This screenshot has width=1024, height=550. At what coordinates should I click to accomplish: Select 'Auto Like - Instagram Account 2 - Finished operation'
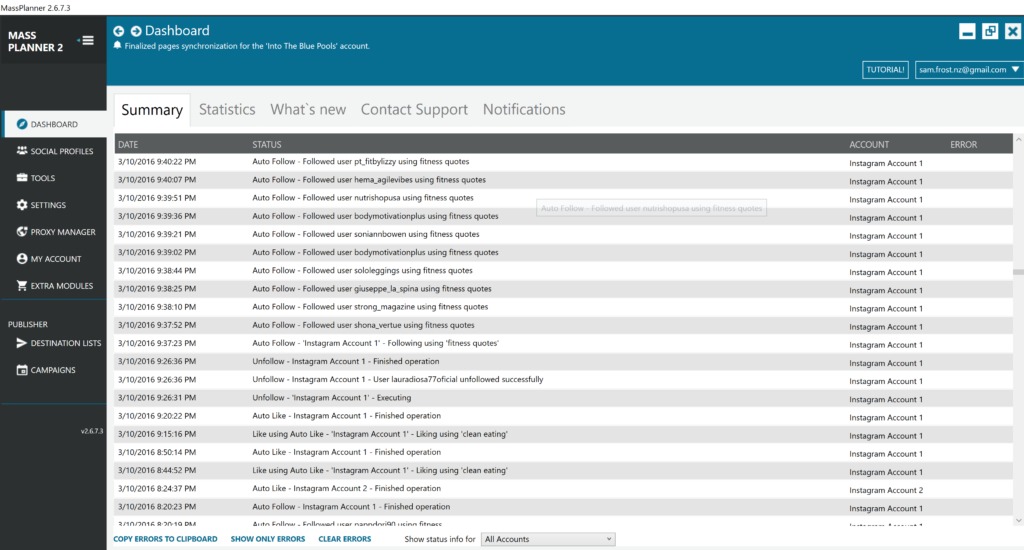[564, 489]
